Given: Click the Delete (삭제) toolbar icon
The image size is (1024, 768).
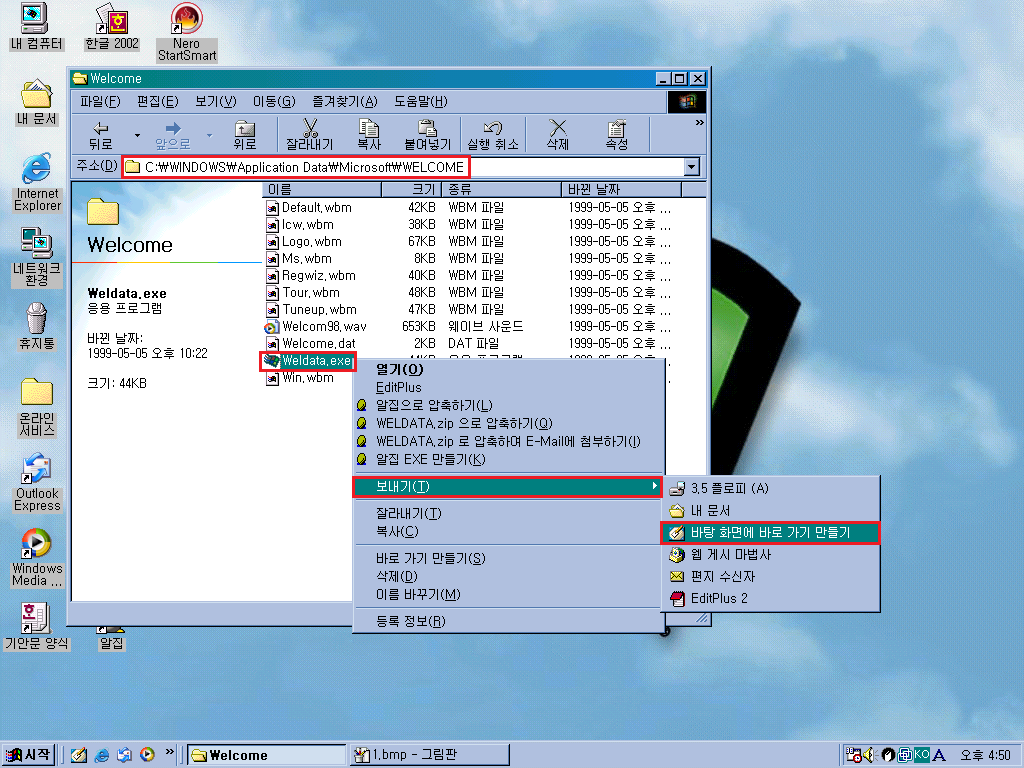Looking at the screenshot, I should [557, 134].
